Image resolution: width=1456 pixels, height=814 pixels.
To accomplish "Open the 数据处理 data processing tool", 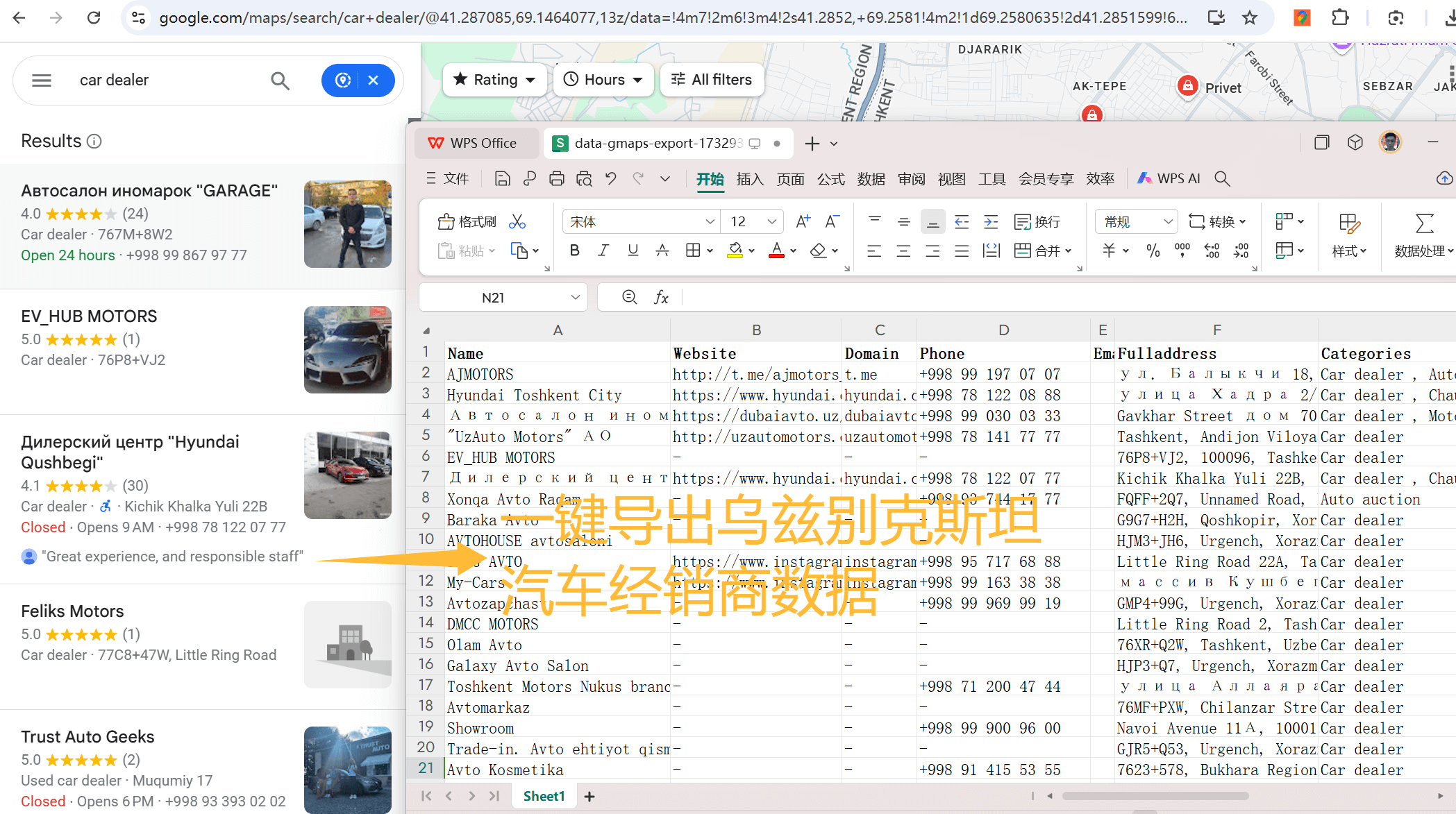I will point(1423,236).
